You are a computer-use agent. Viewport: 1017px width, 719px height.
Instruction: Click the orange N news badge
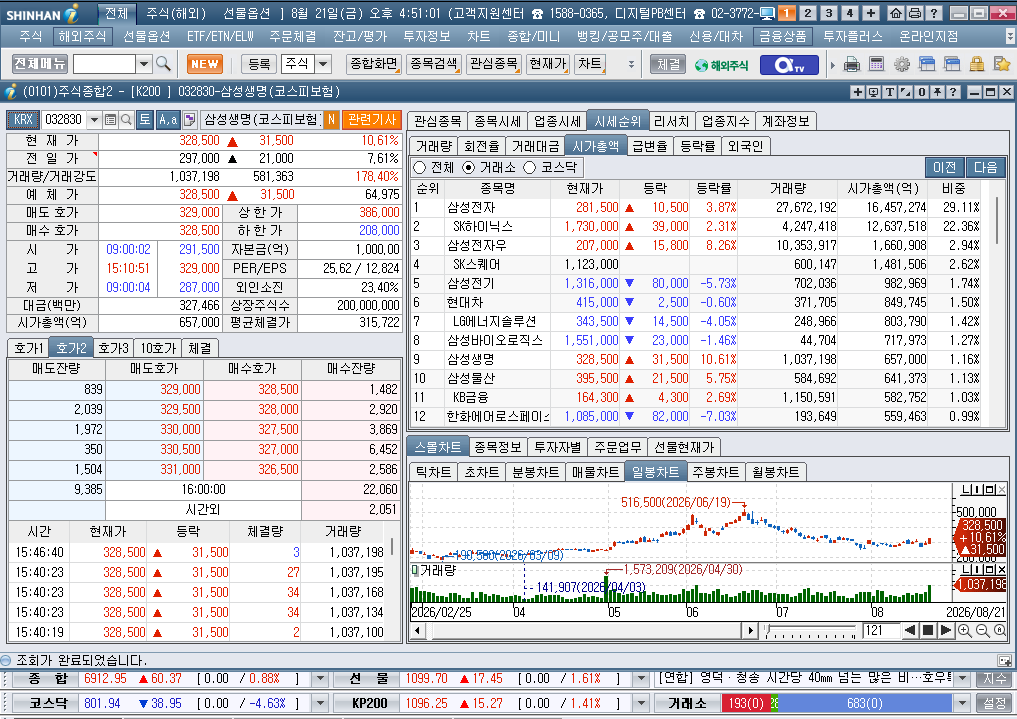click(331, 119)
